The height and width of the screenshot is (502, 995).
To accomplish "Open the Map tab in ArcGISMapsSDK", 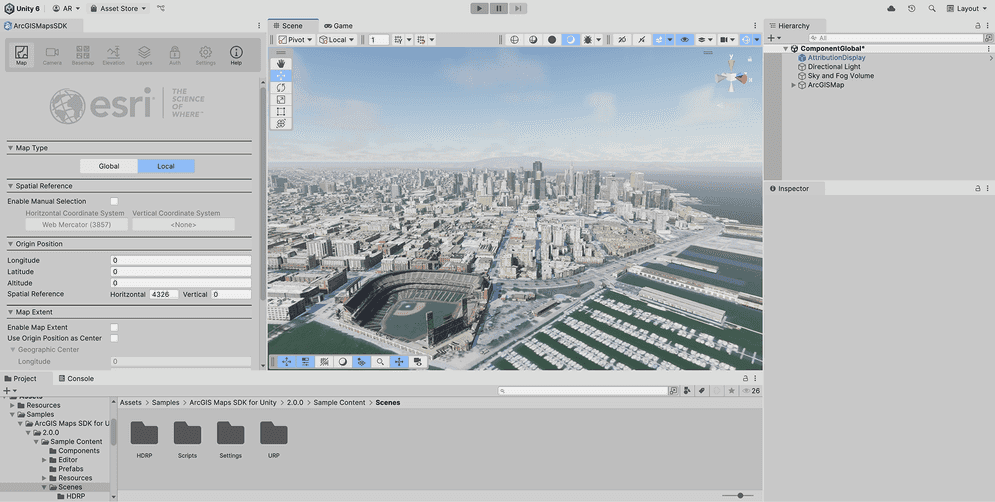I will 21,55.
